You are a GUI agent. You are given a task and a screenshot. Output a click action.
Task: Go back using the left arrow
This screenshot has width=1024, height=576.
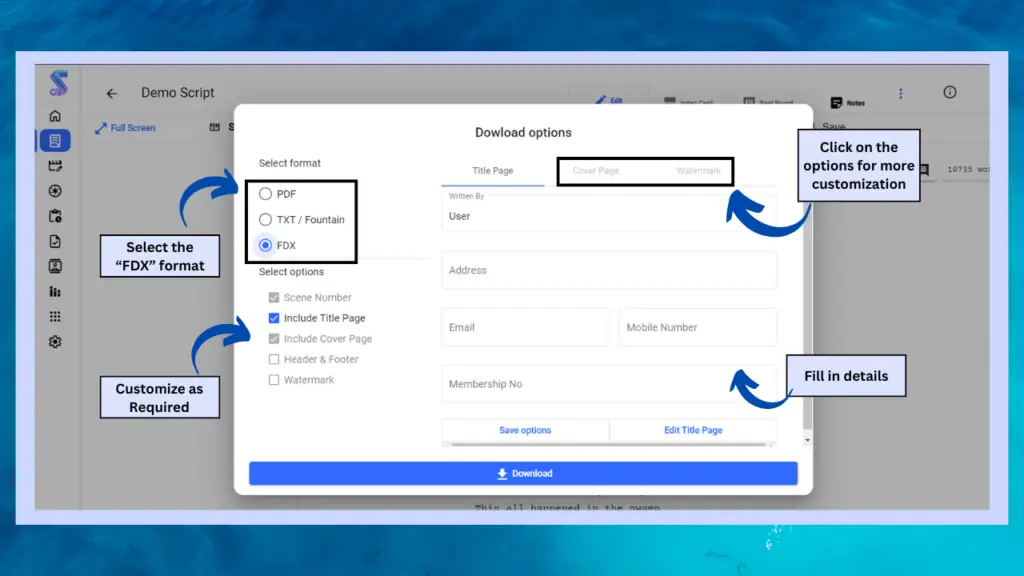(x=112, y=93)
